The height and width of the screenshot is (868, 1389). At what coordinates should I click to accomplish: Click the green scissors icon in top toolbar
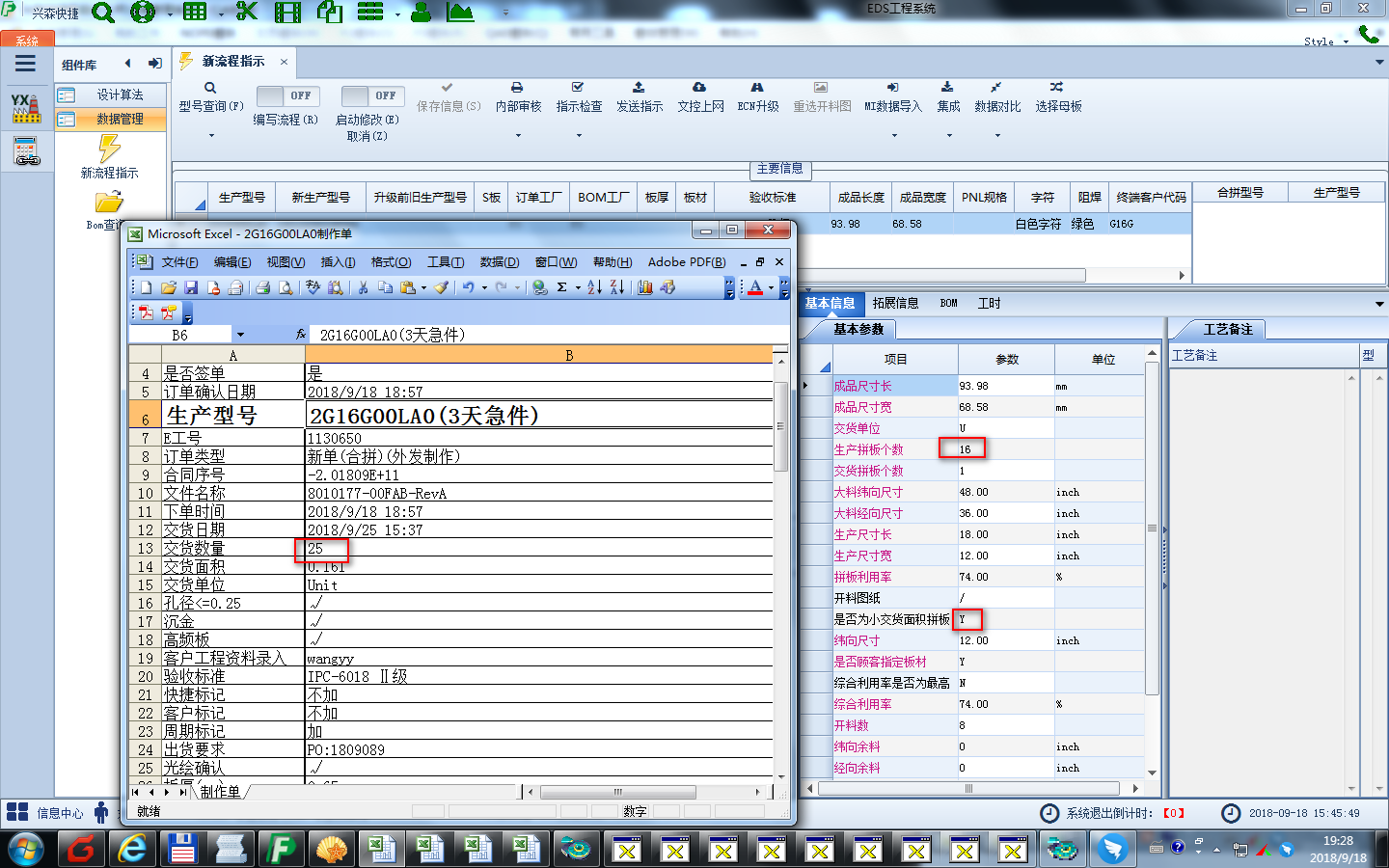(x=247, y=13)
